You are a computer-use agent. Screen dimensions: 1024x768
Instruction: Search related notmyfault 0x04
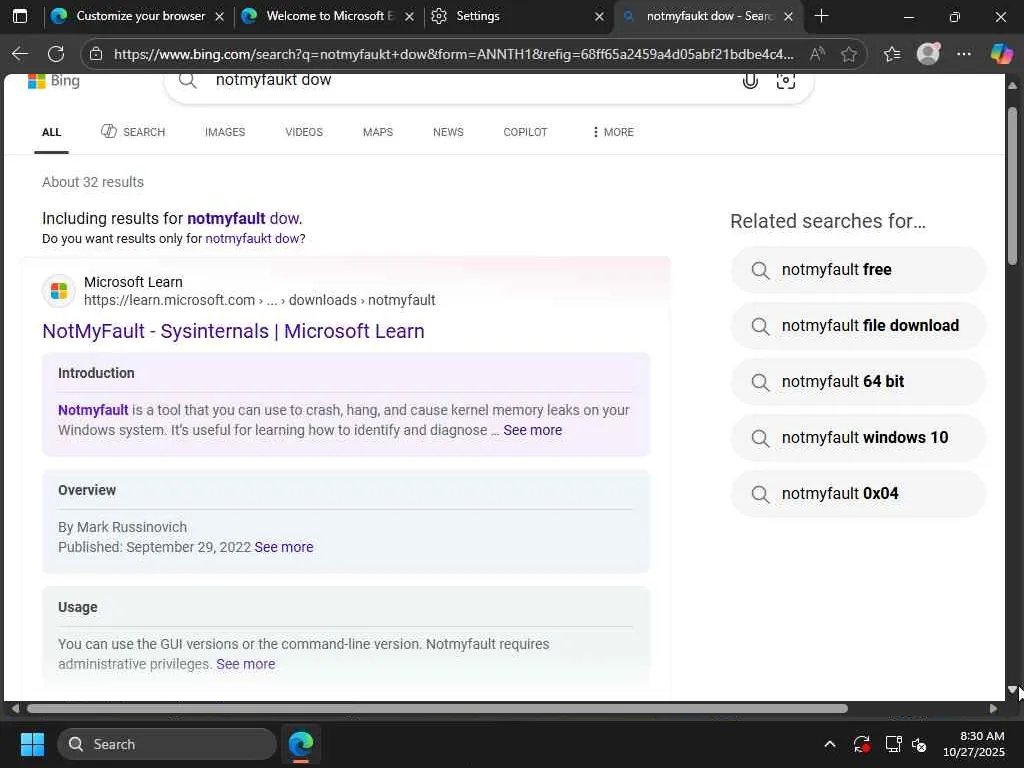pyautogui.click(x=858, y=494)
